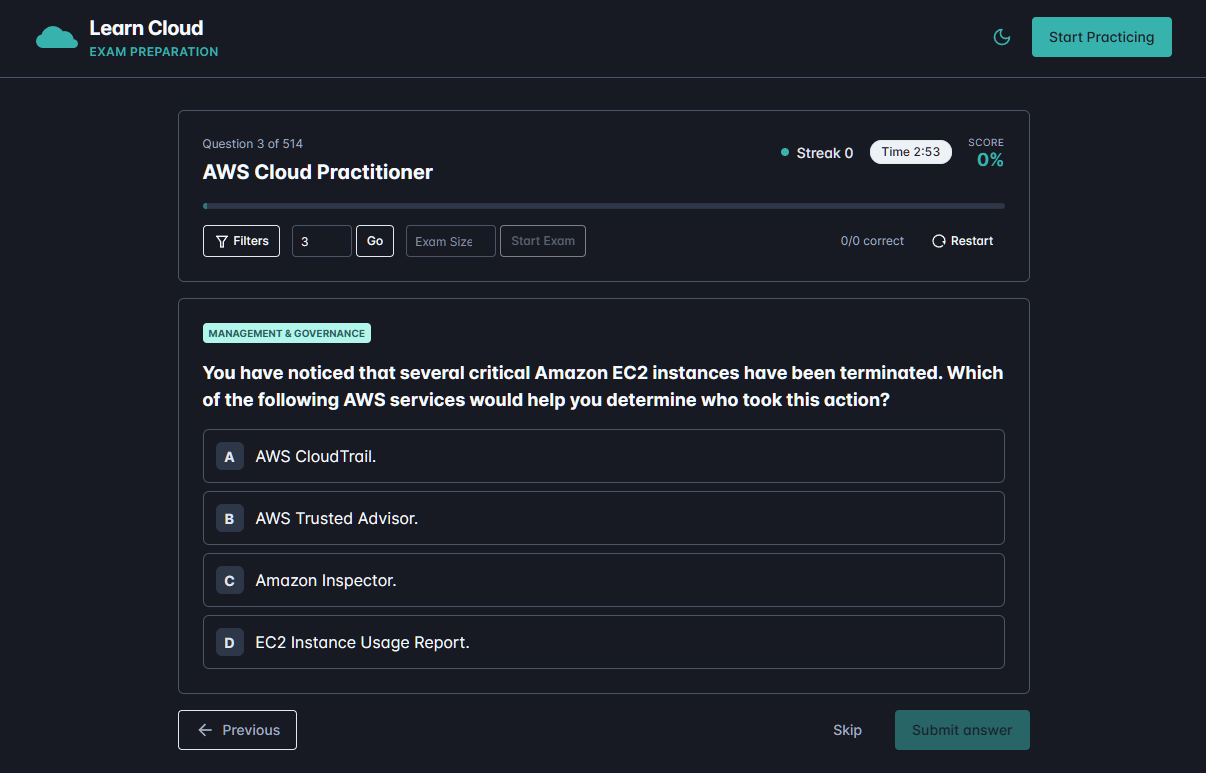Click the question progress bar
This screenshot has width=1206, height=773.
604,206
